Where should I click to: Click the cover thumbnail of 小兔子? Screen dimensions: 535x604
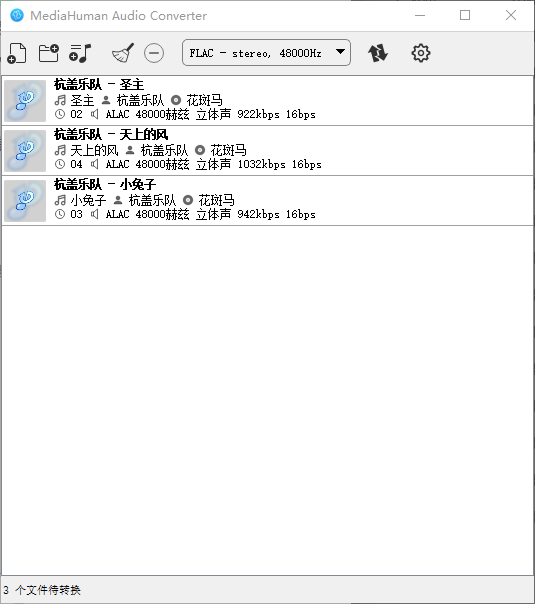(x=25, y=201)
